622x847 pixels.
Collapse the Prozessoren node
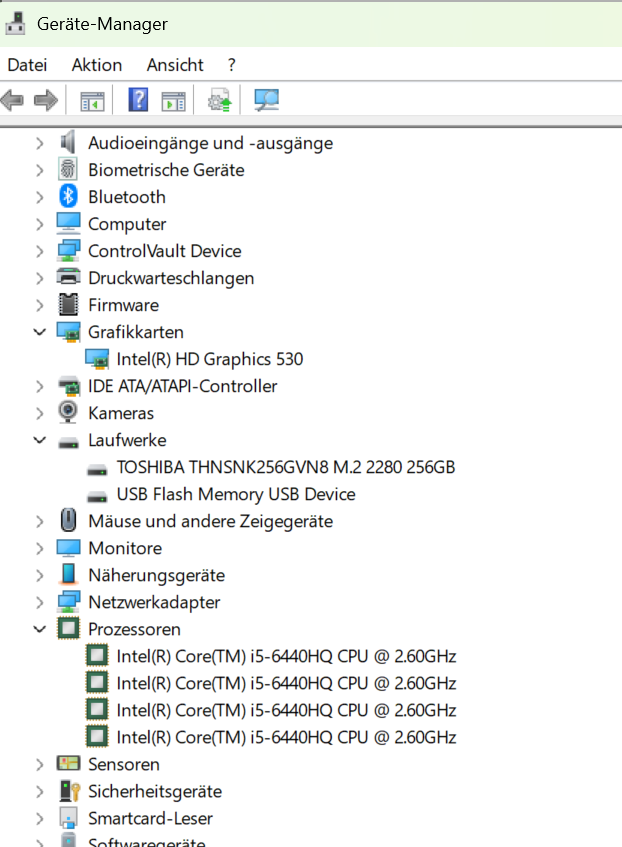[x=39, y=629]
